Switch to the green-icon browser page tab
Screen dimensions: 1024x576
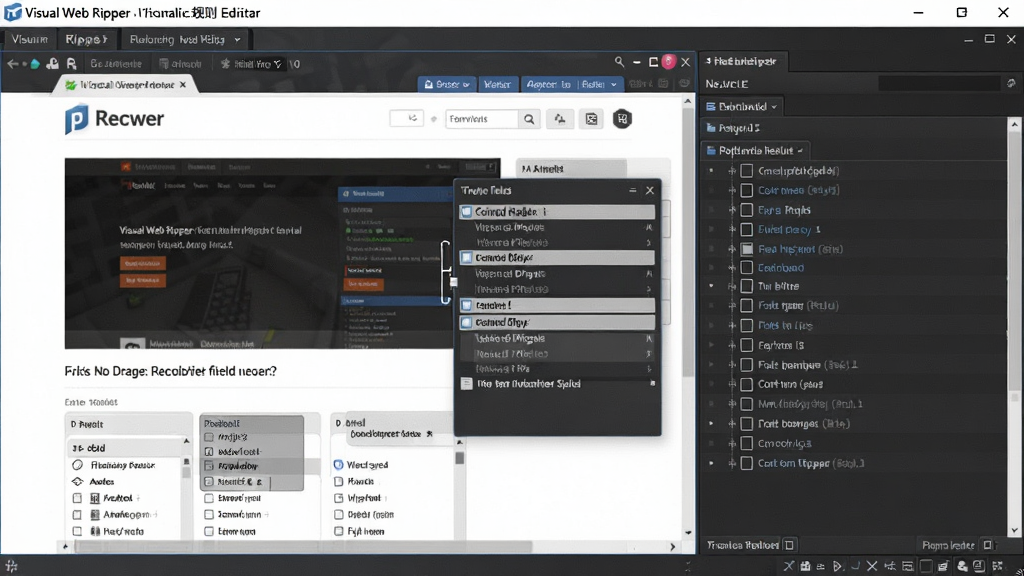tap(125, 85)
